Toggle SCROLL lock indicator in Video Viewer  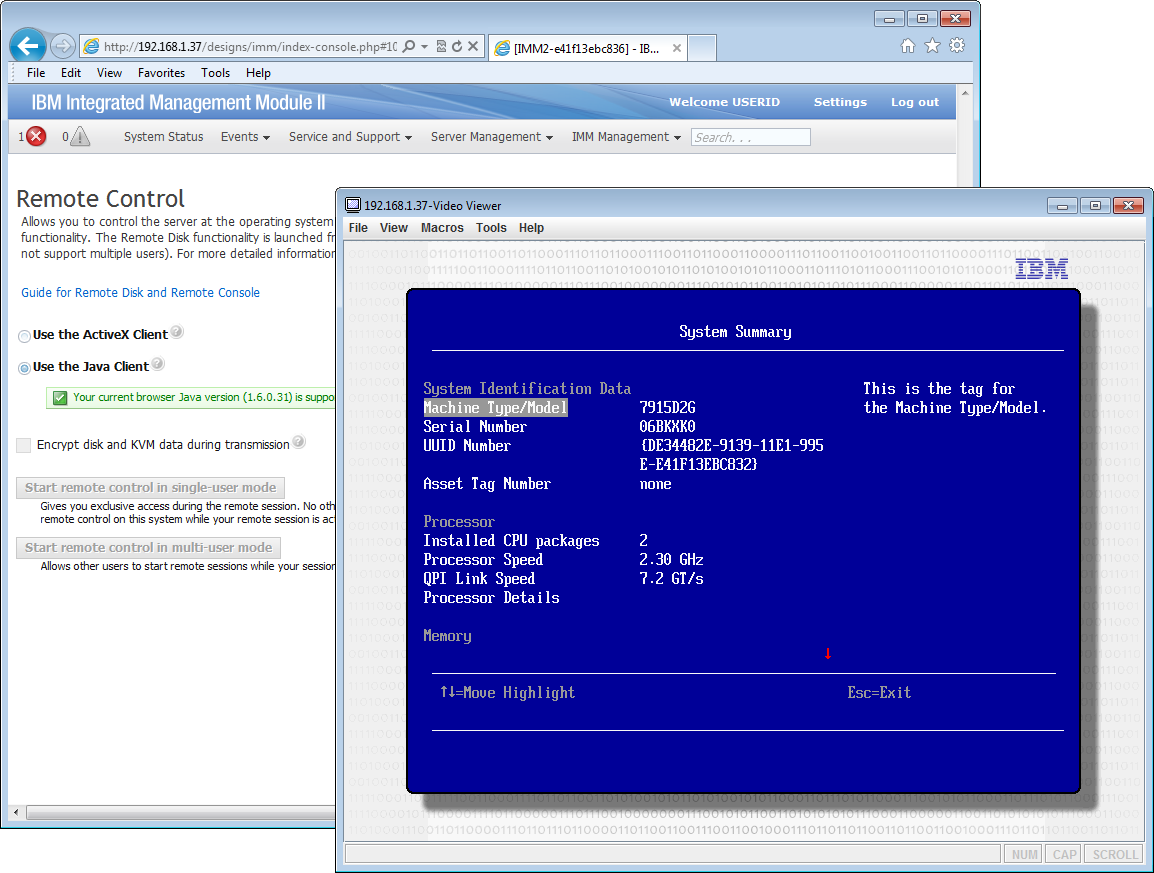(1114, 855)
